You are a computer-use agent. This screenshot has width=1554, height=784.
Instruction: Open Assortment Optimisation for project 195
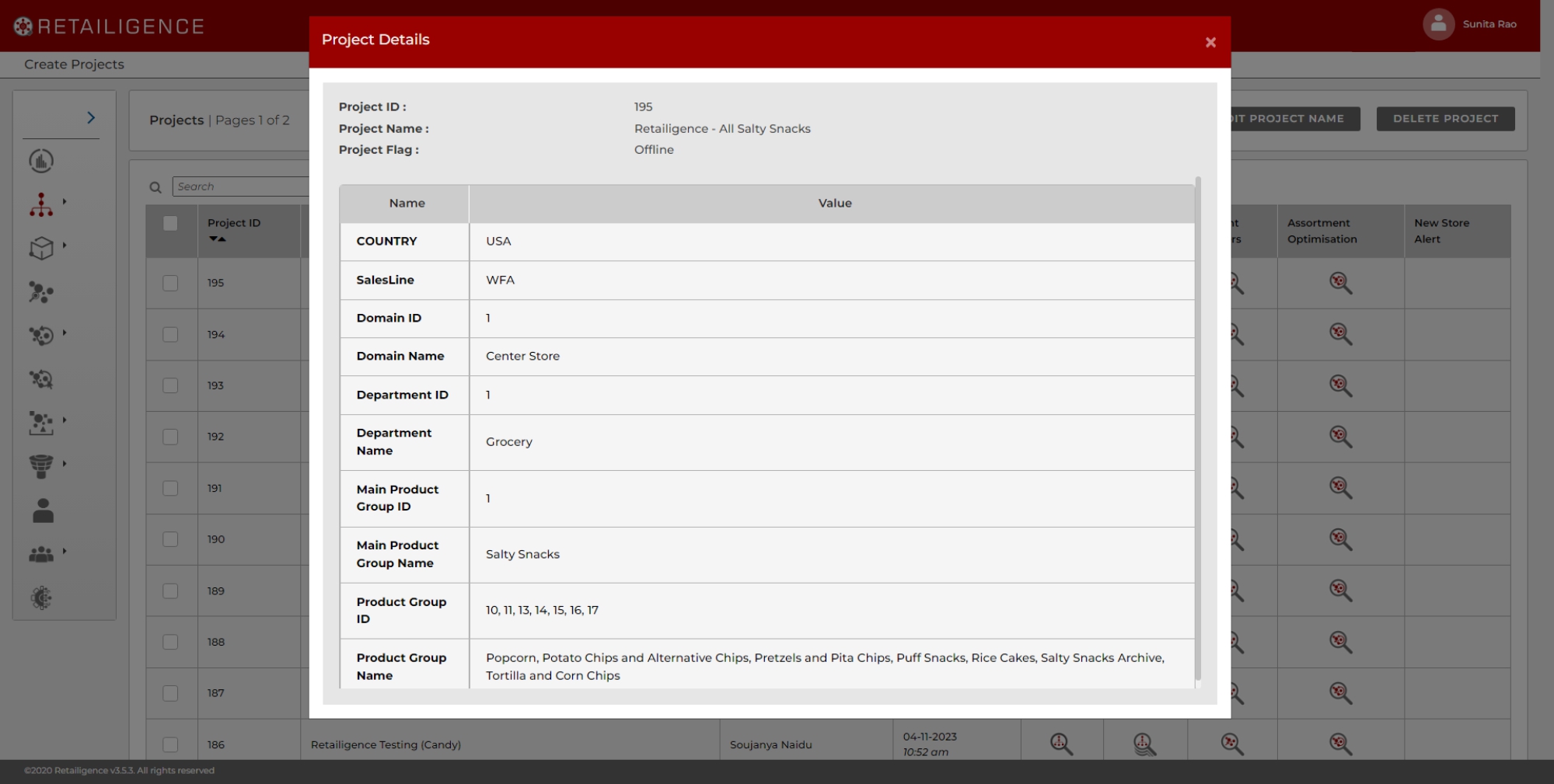pos(1339,283)
